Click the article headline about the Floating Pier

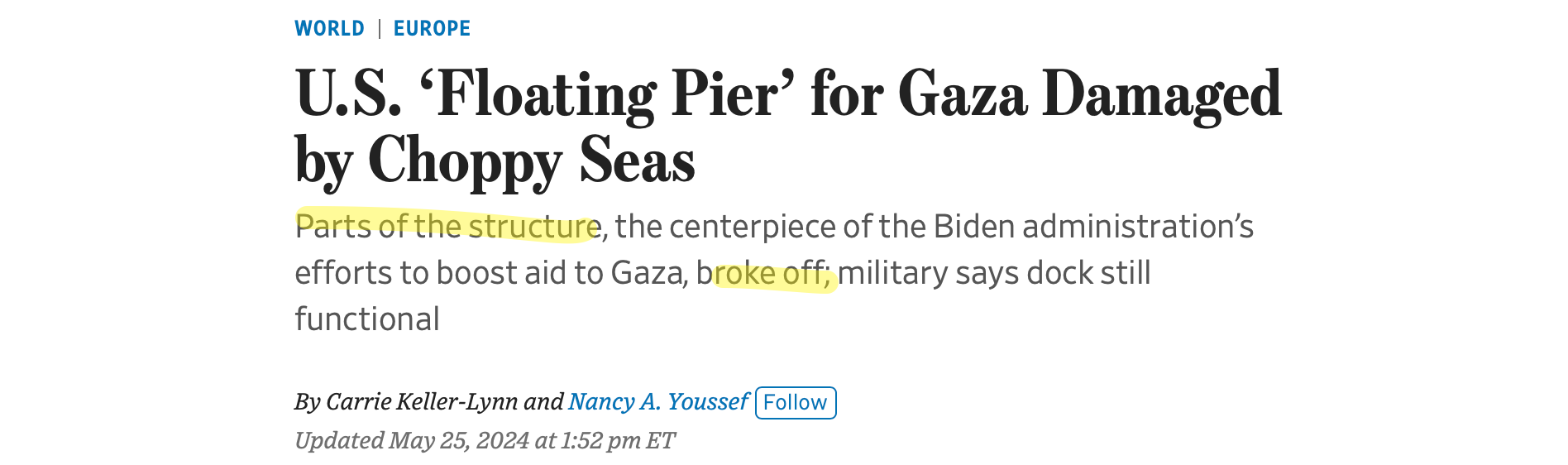(x=787, y=127)
